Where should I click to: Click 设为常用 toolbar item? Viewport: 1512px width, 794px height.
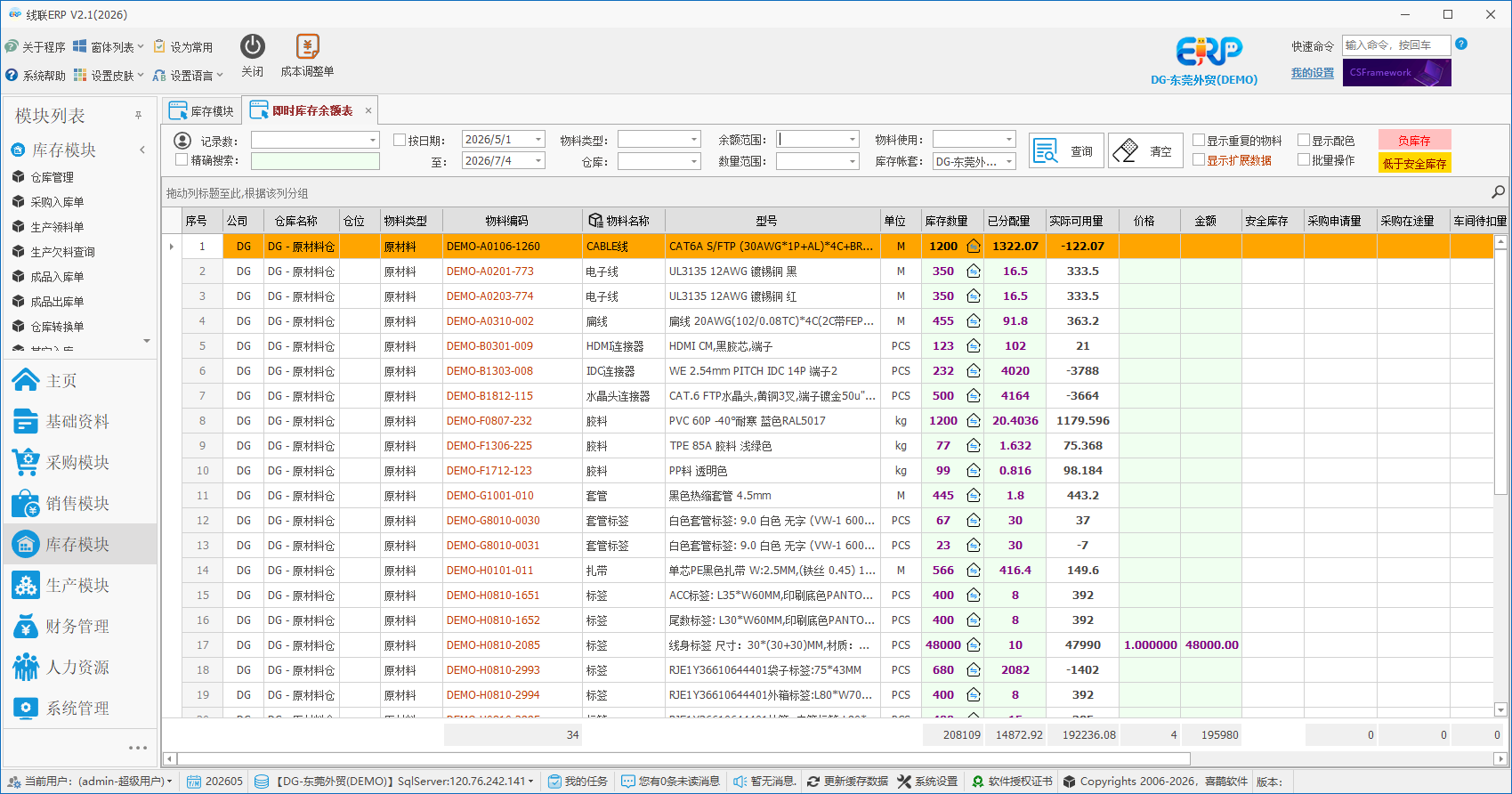click(183, 46)
